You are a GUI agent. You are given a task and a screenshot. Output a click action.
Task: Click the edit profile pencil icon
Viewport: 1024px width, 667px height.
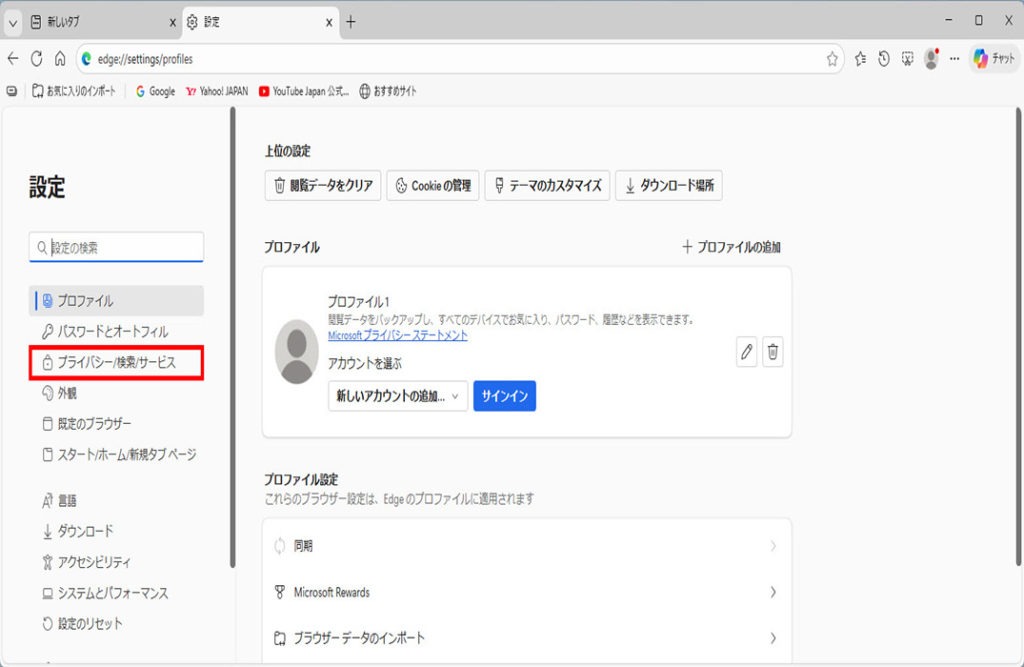coord(746,352)
